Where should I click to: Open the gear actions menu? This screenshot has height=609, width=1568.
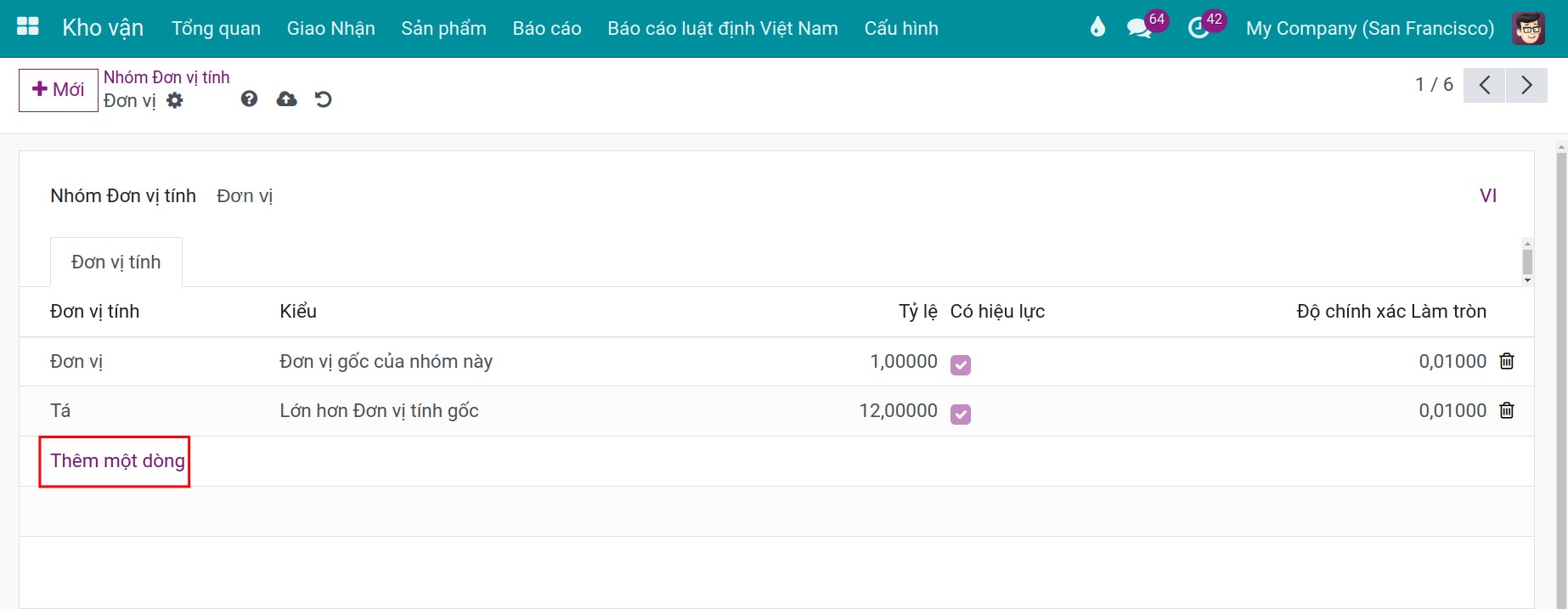(175, 100)
